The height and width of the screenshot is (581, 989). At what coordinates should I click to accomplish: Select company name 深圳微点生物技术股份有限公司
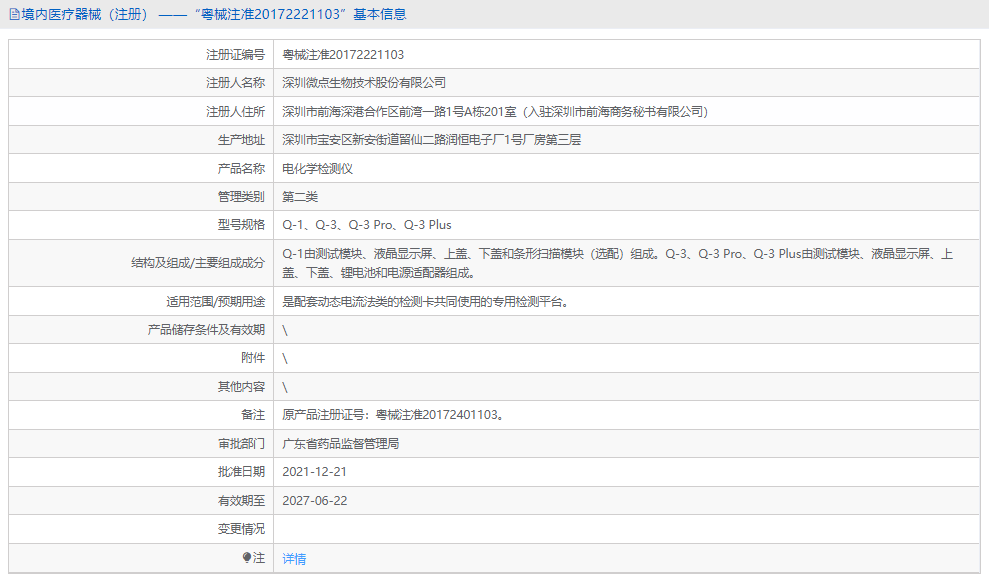(x=364, y=83)
